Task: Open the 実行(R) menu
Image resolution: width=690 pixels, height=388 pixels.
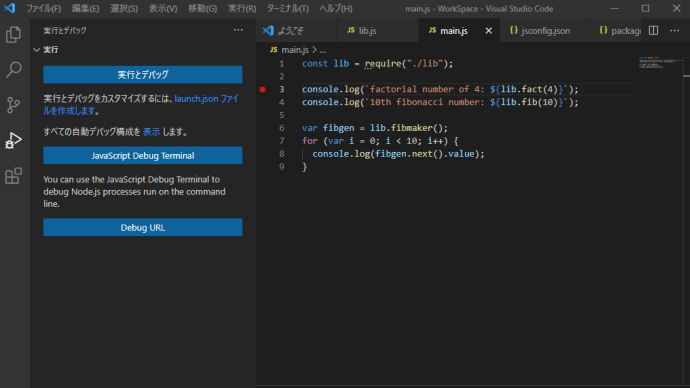Action: pos(242,8)
